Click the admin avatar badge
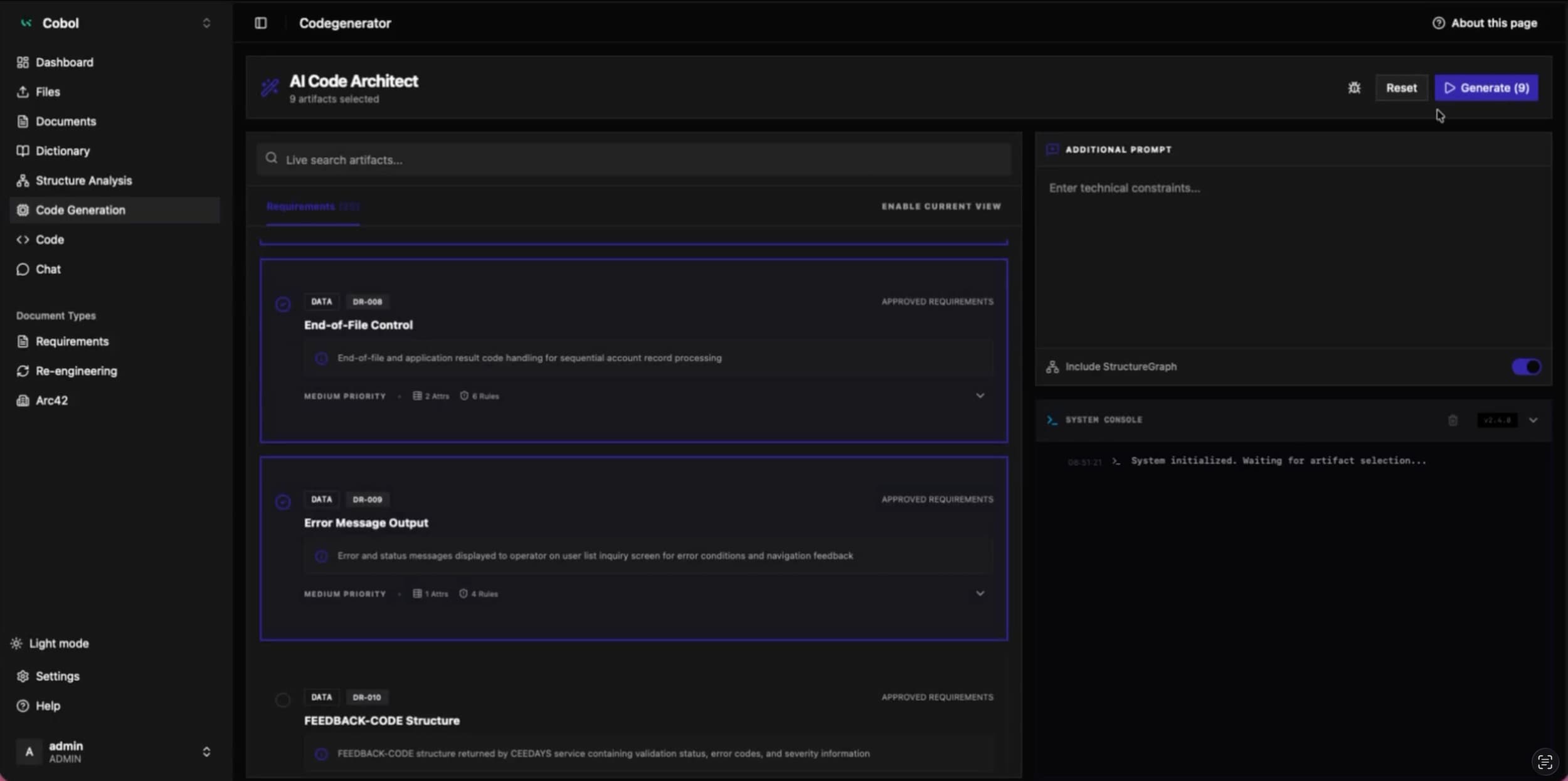The height and width of the screenshot is (781, 1568). click(29, 752)
